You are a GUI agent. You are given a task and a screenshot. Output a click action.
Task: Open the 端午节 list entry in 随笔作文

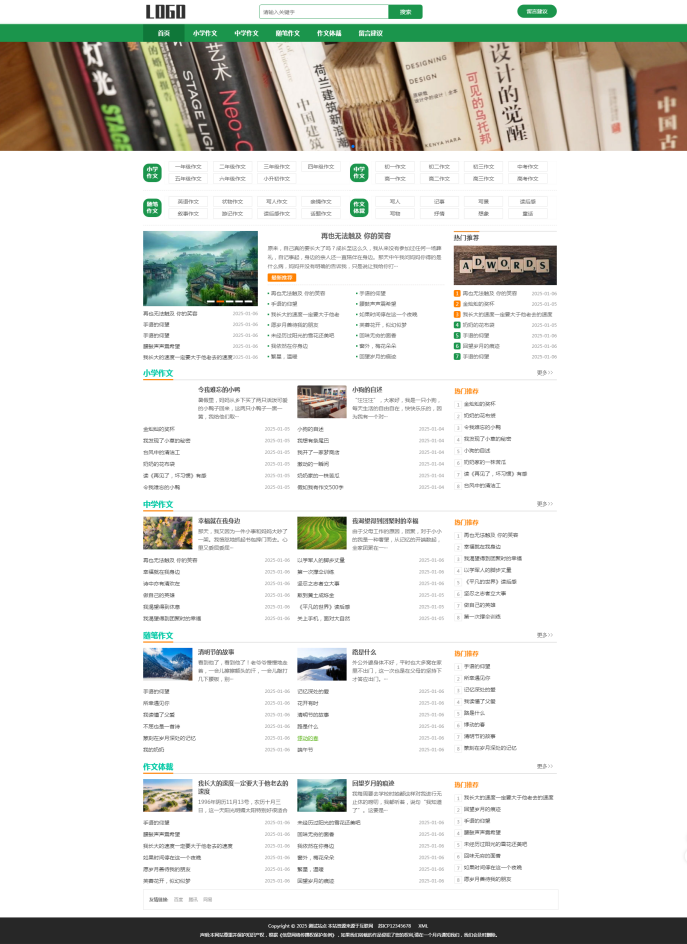pos(305,750)
